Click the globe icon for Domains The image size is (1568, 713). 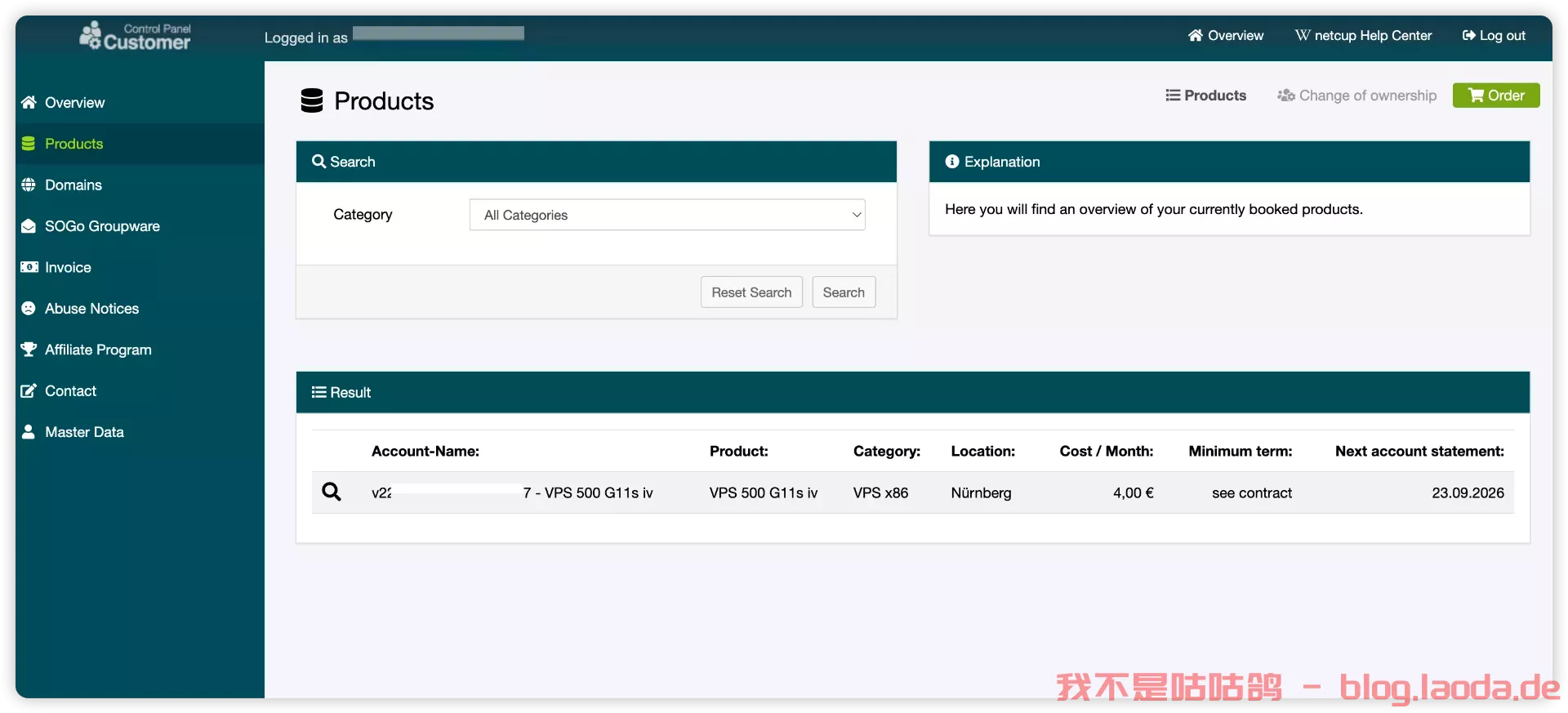pos(29,185)
